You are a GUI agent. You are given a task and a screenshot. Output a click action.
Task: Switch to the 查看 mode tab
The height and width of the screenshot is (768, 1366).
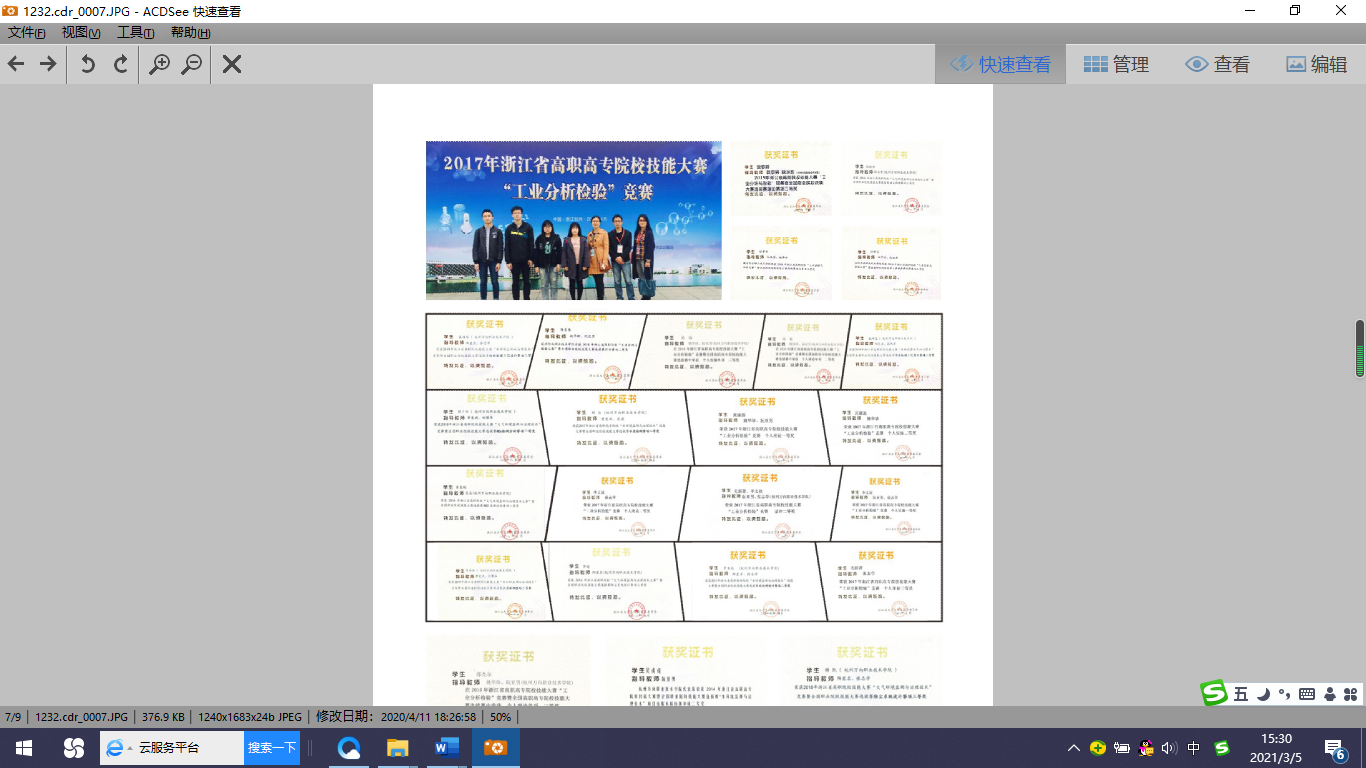coord(1217,64)
